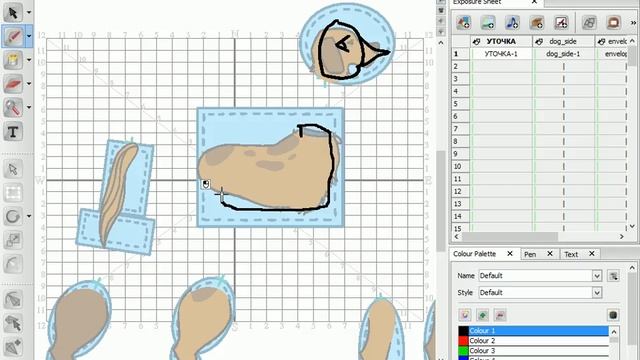Click exposure sheet vertical scroll down arrow
The image size is (640, 360).
(632, 226)
